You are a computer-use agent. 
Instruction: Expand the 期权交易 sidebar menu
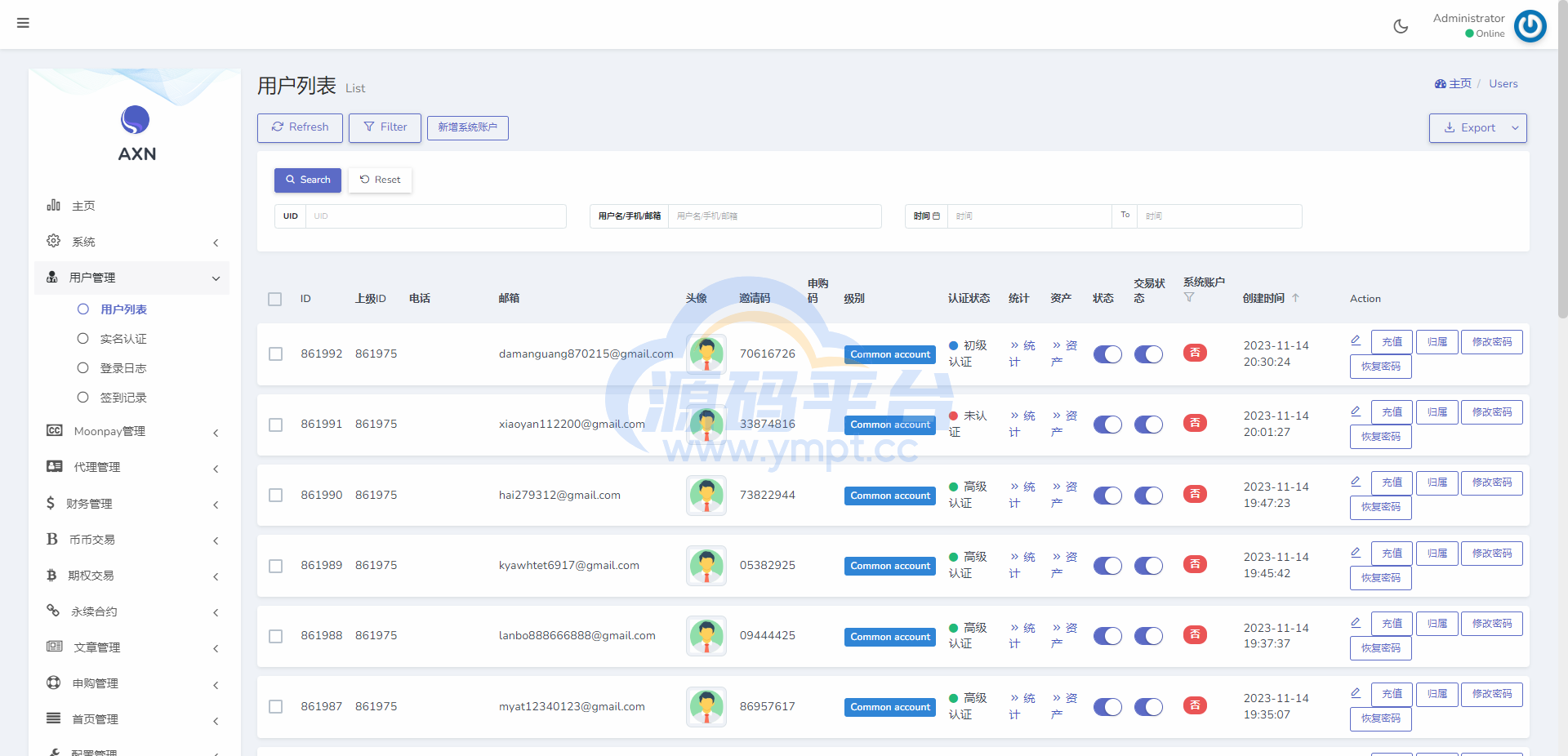coord(131,576)
